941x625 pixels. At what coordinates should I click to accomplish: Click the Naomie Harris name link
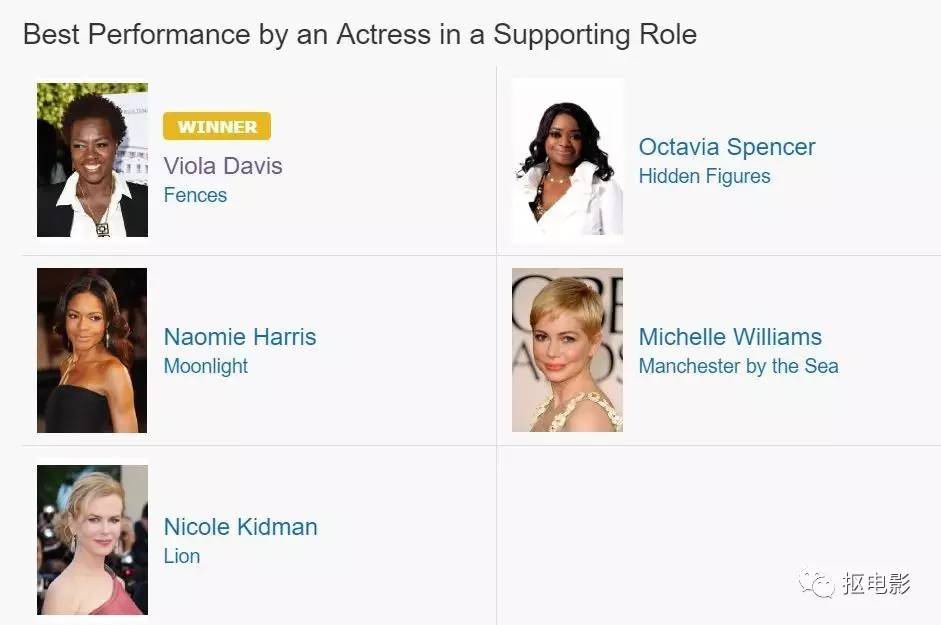240,337
